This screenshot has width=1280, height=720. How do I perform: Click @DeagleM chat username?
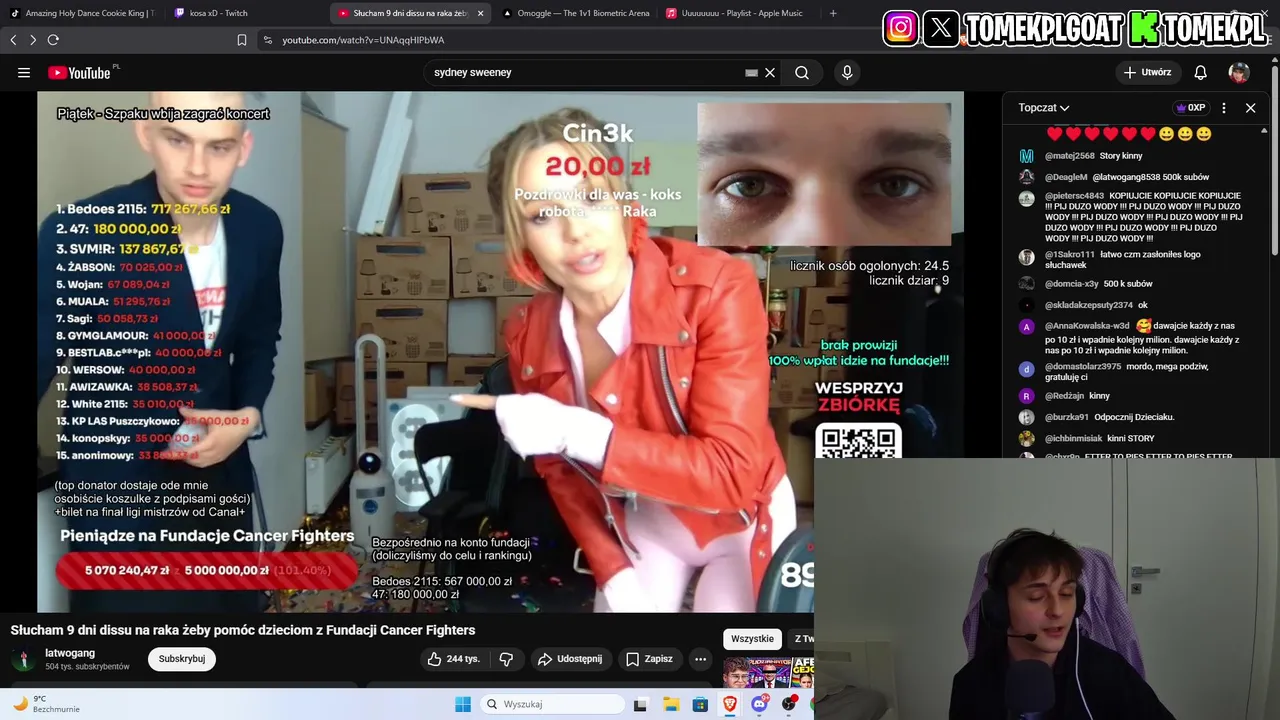[x=1066, y=177]
